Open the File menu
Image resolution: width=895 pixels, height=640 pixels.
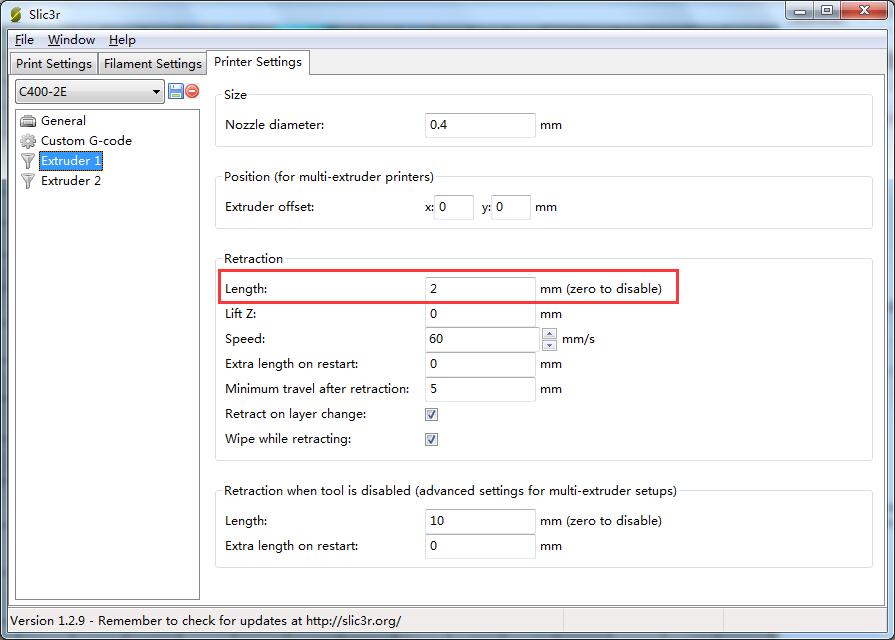24,40
